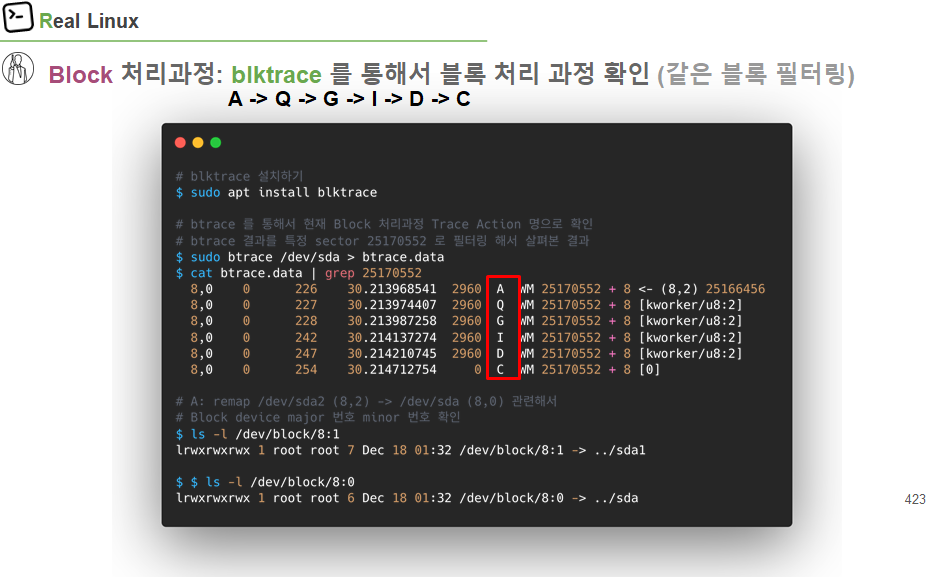
Task: Click the "A -> Q -> G -> I -> D -> C" sequence text
Action: pos(349,99)
